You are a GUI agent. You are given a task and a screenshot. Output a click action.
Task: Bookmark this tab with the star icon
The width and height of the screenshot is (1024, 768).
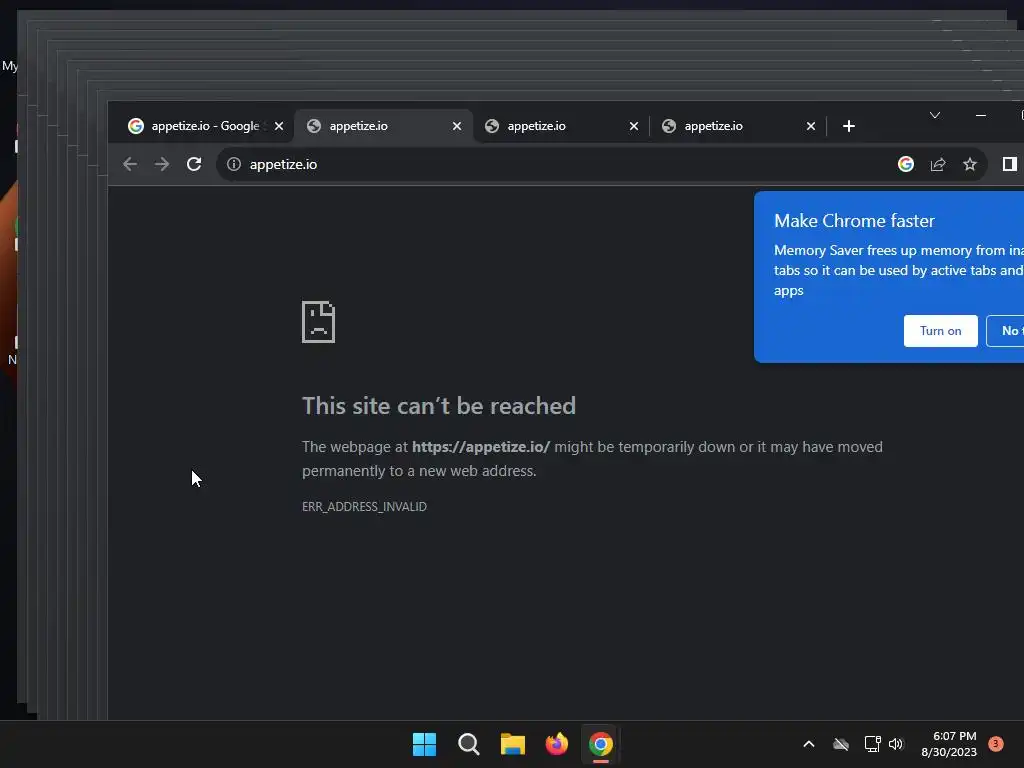click(970, 164)
